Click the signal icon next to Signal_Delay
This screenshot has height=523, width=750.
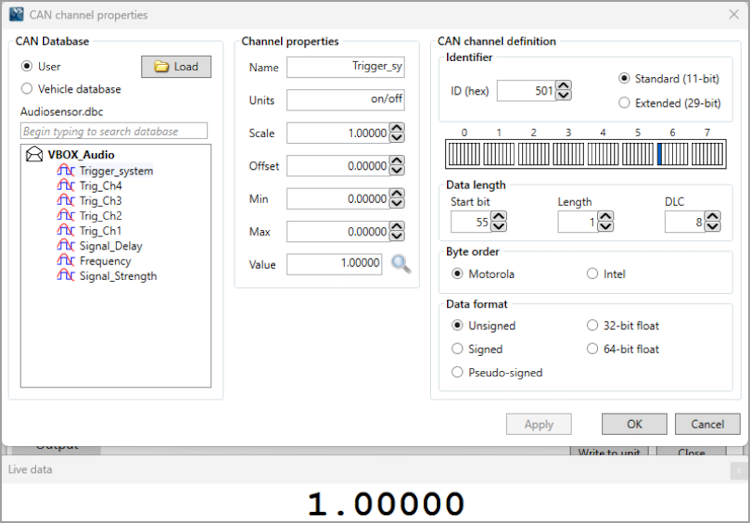[66, 245]
